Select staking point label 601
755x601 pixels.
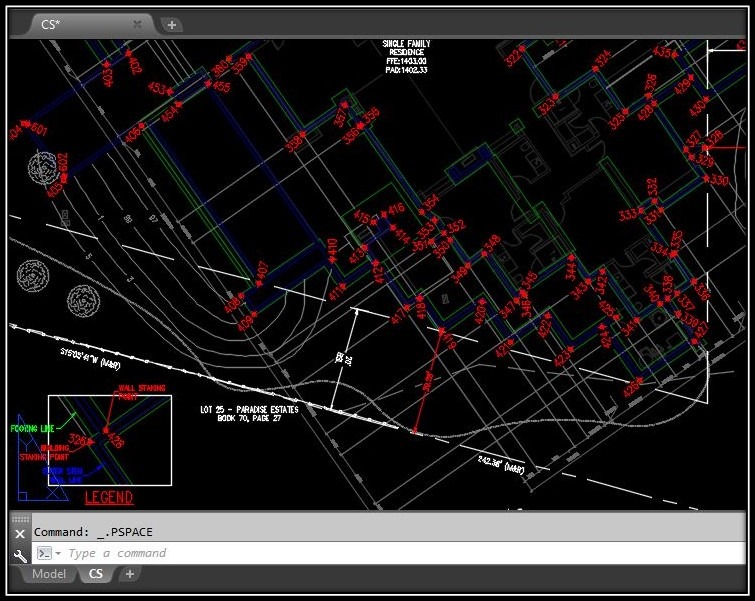[39, 129]
